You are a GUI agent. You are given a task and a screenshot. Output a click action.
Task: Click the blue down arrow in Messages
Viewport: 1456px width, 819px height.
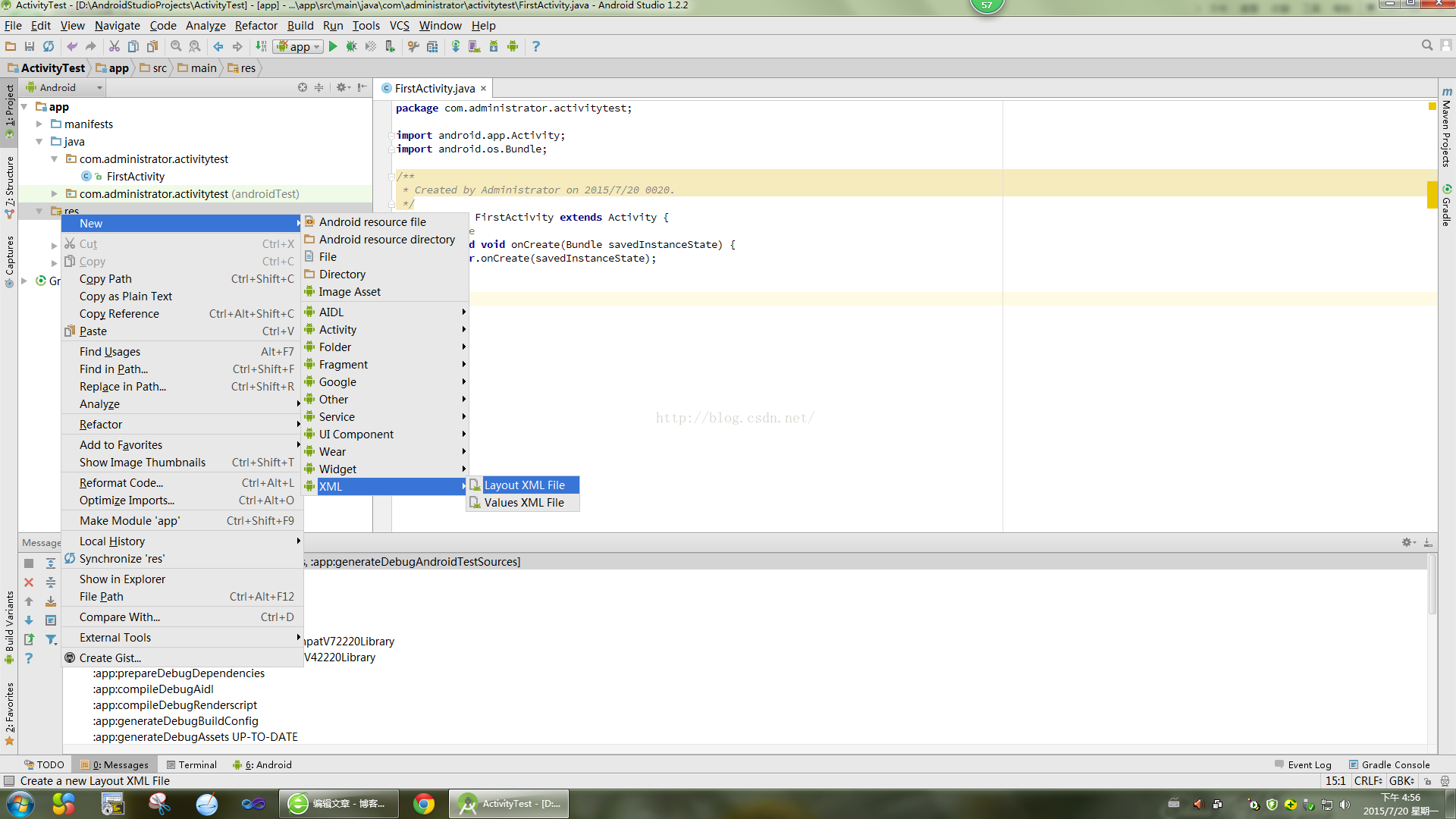29,620
